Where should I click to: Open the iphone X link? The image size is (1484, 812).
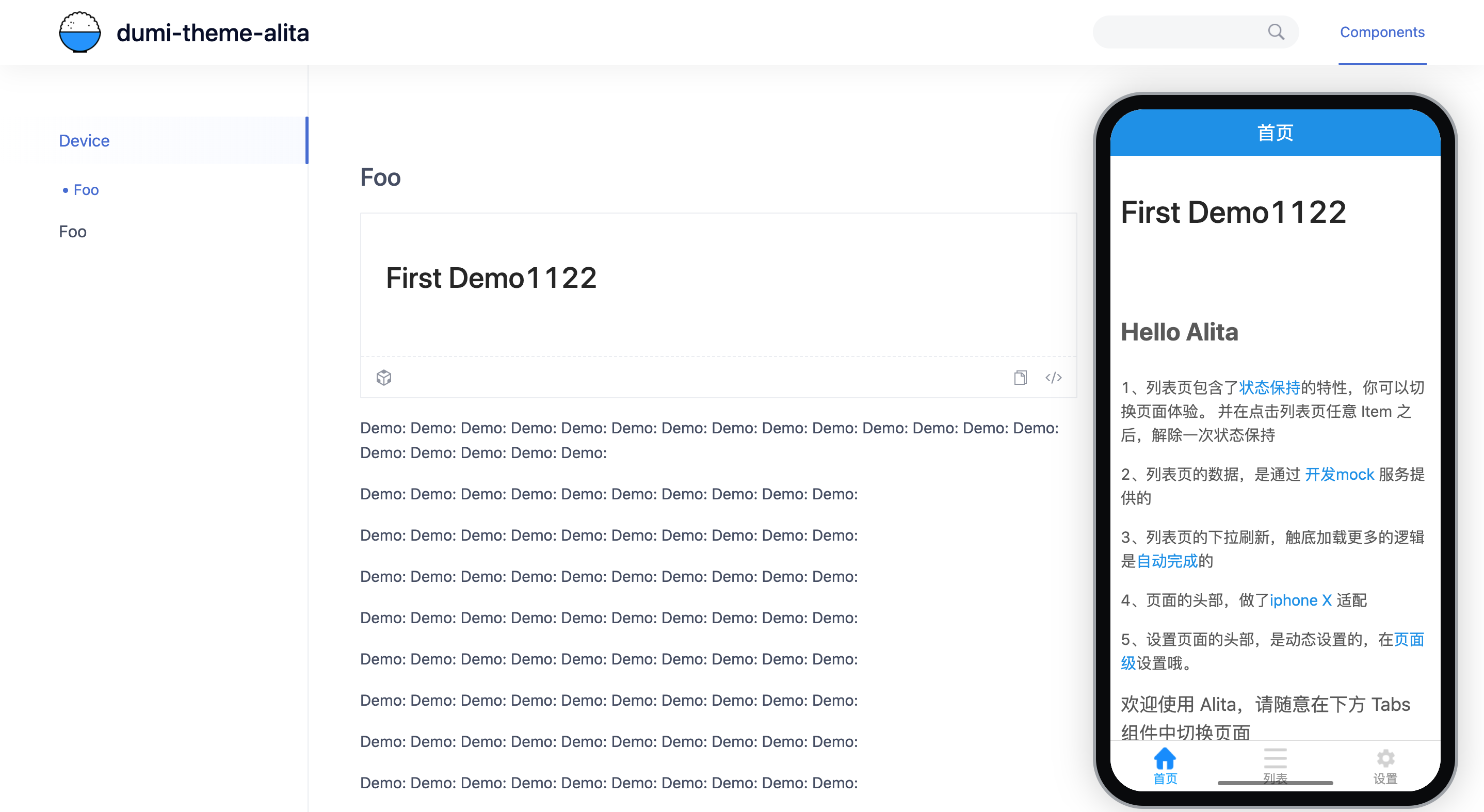click(1300, 600)
